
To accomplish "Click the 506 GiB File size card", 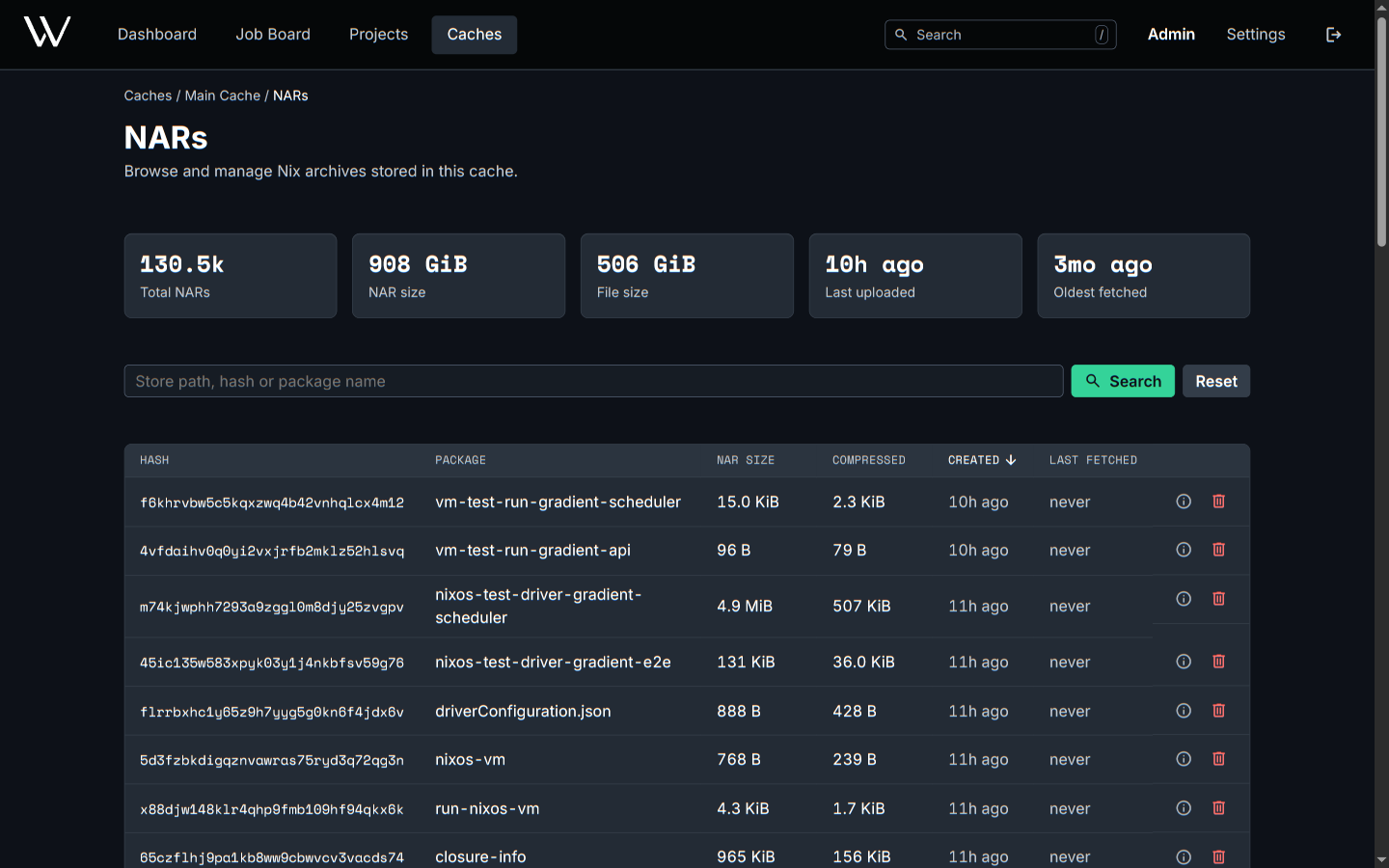I will coord(687,276).
